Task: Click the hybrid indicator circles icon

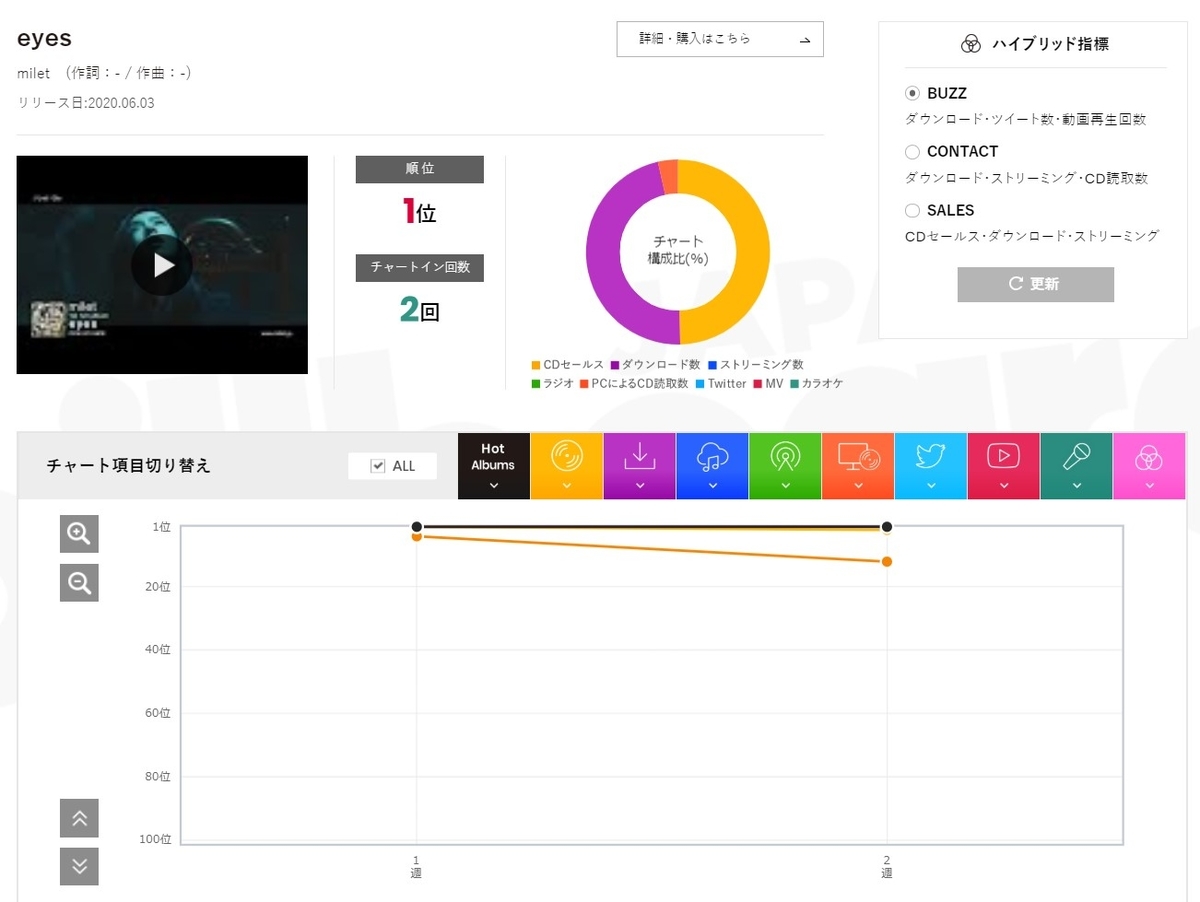Action: click(970, 44)
